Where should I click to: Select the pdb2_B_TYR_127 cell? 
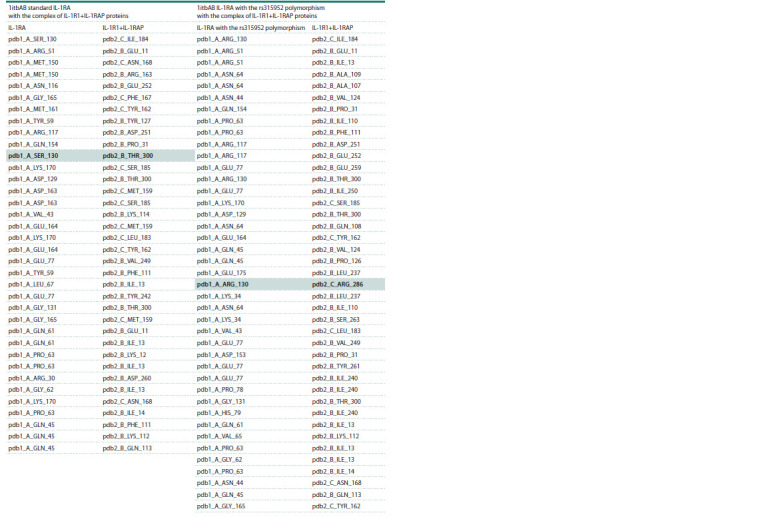127,121
